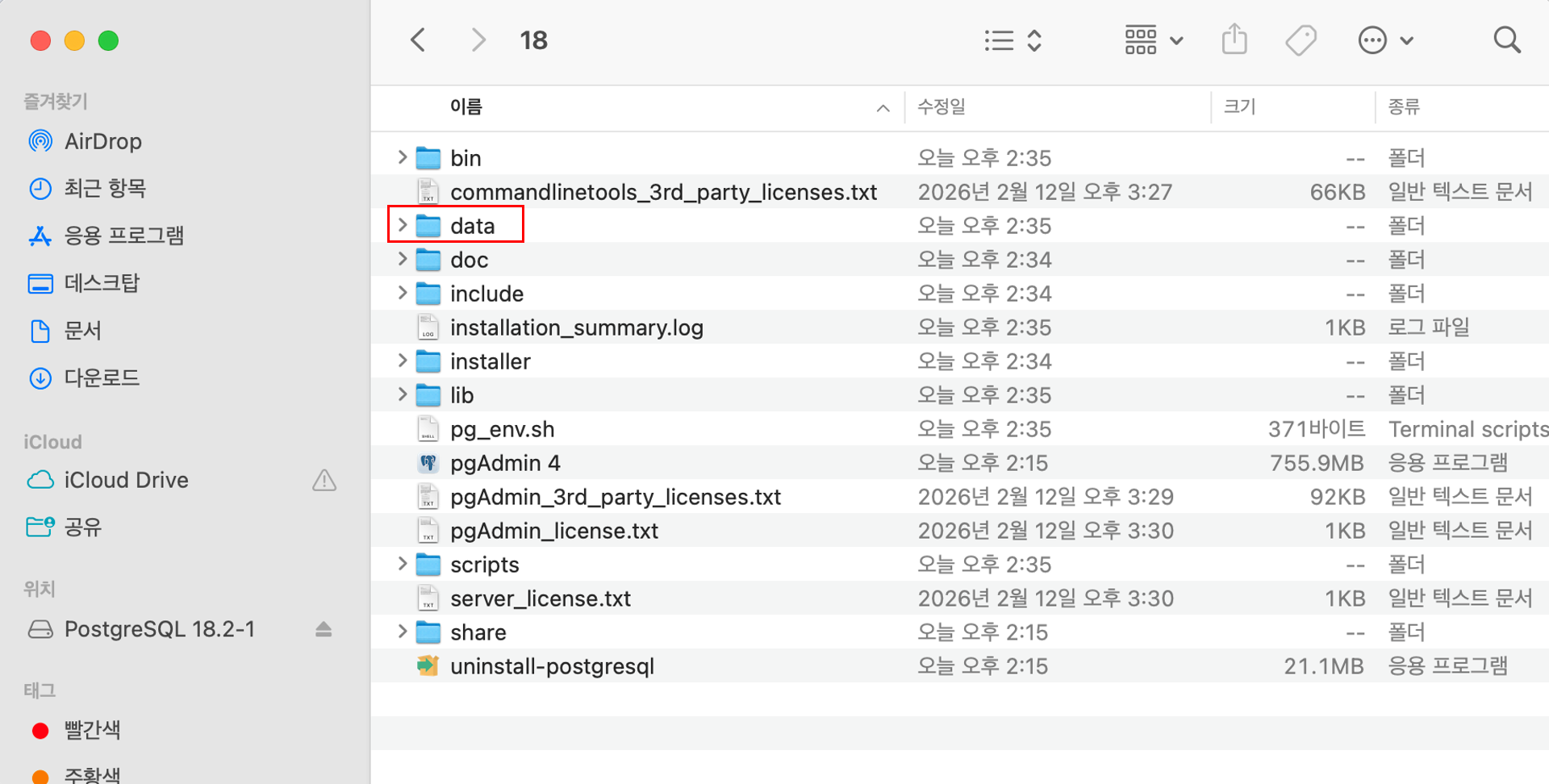Click the 66KB size cell

coord(1338,192)
